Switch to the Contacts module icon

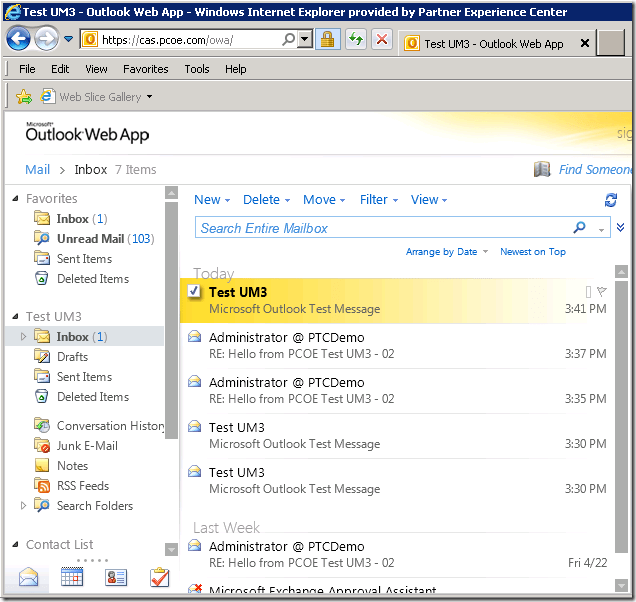[x=116, y=577]
